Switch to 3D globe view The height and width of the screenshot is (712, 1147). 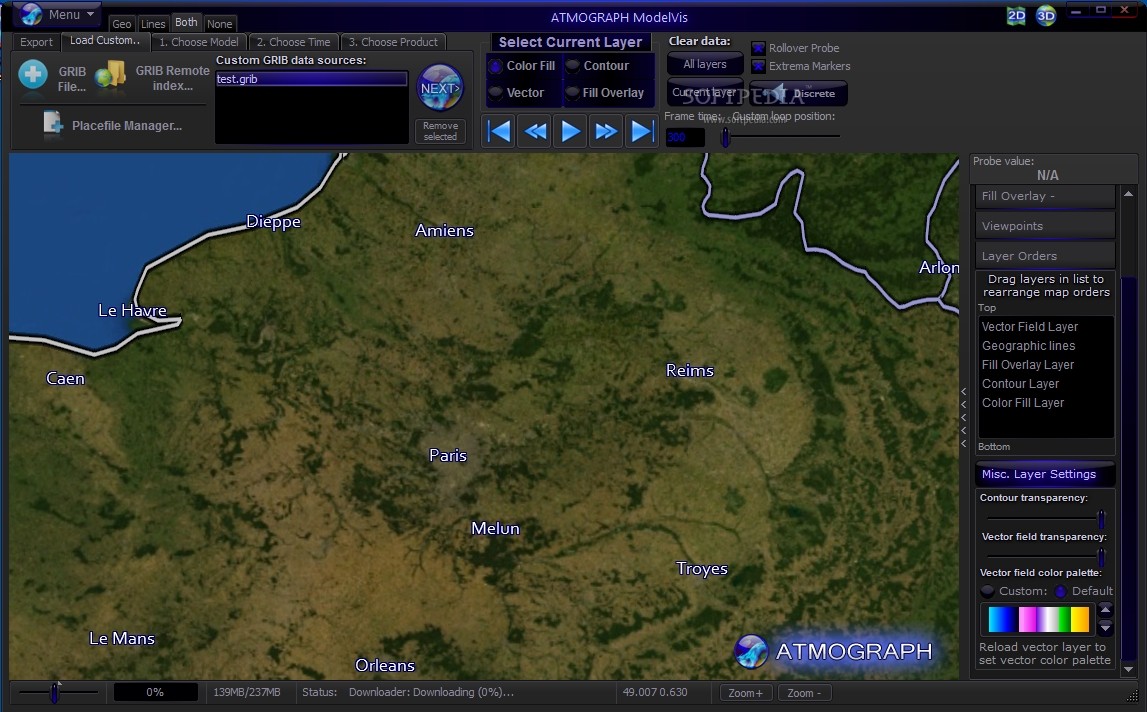pyautogui.click(x=1046, y=15)
